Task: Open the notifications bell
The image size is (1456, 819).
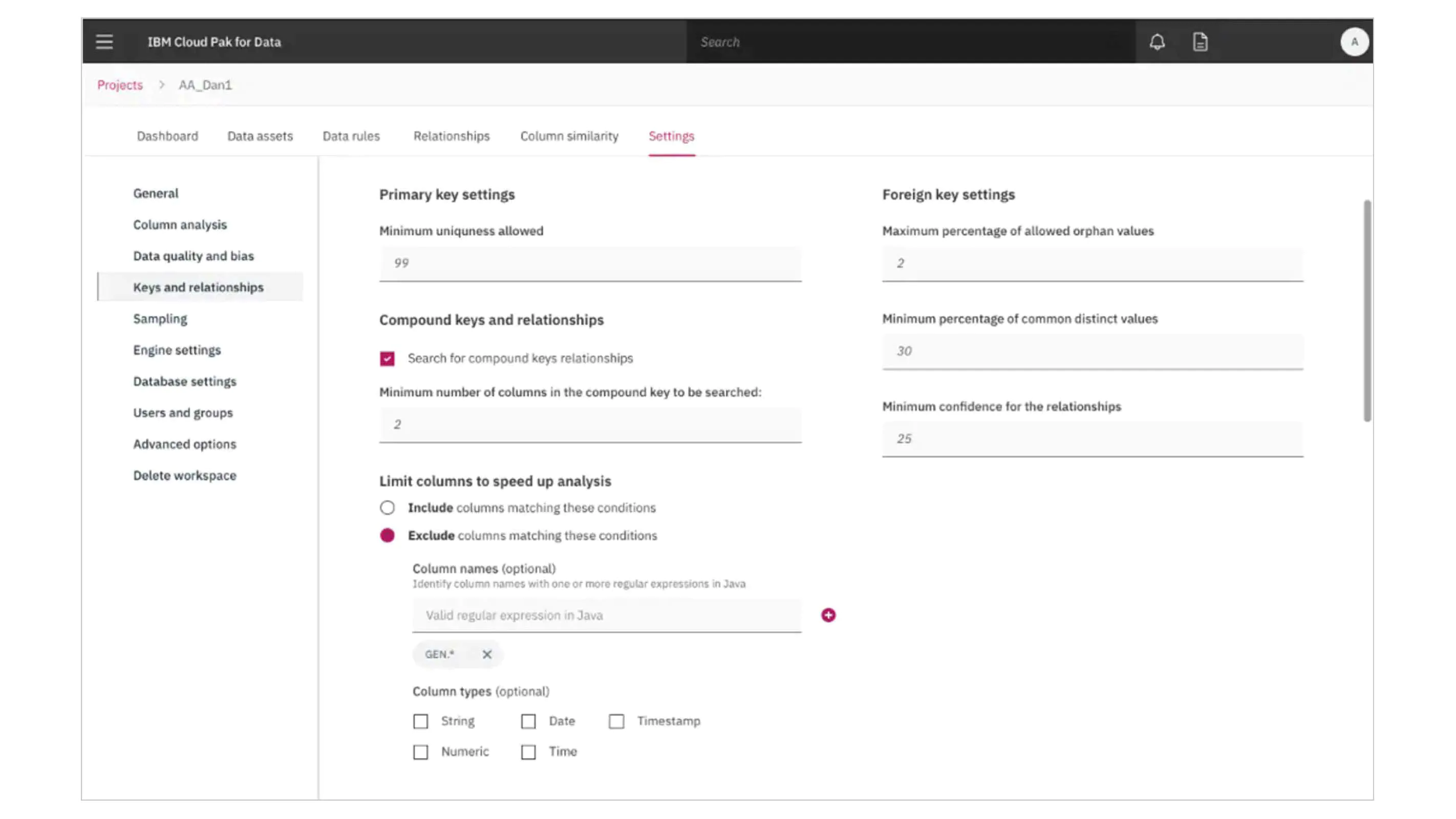Action: click(x=1157, y=42)
